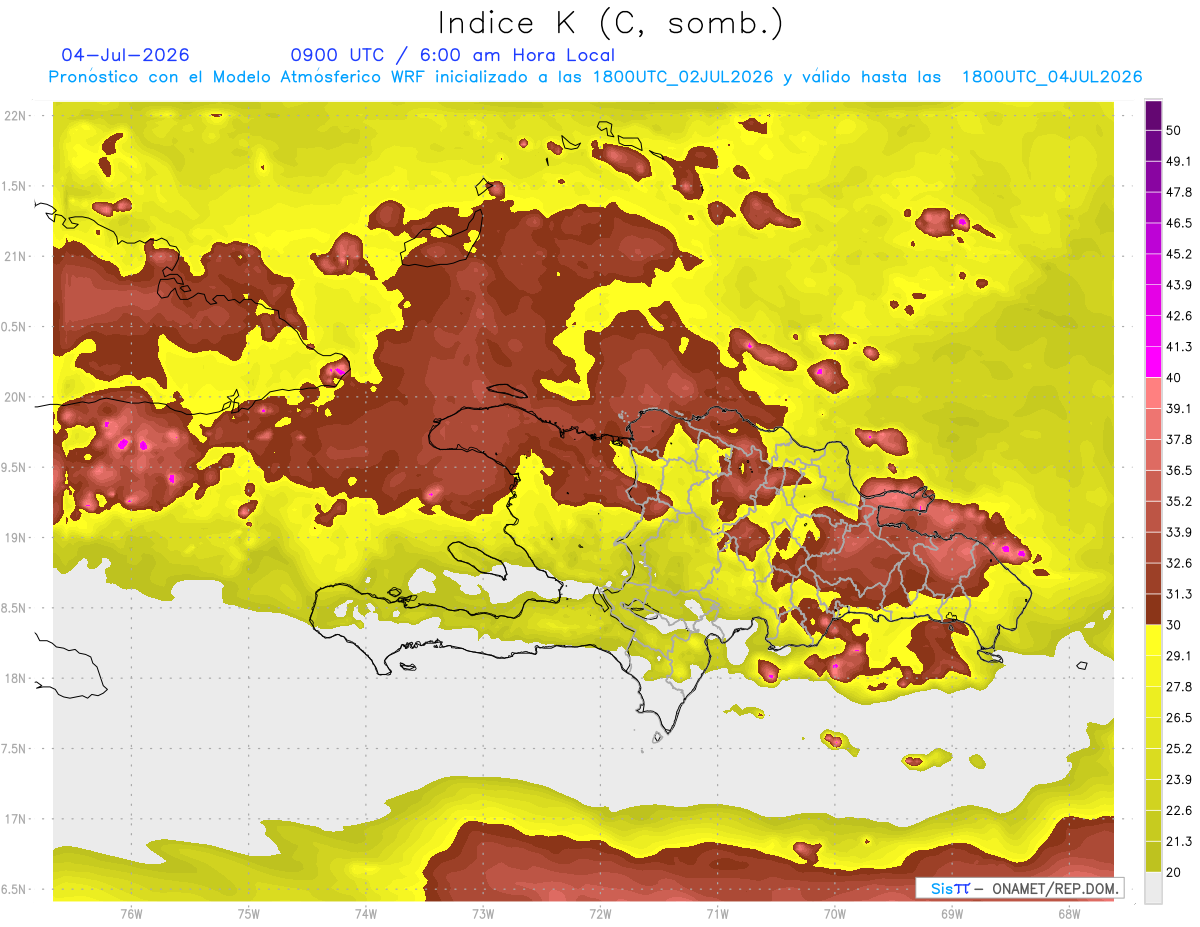Select the date label "04-Jul-2026"
The width and height of the screenshot is (1200, 927).
pyautogui.click(x=125, y=55)
